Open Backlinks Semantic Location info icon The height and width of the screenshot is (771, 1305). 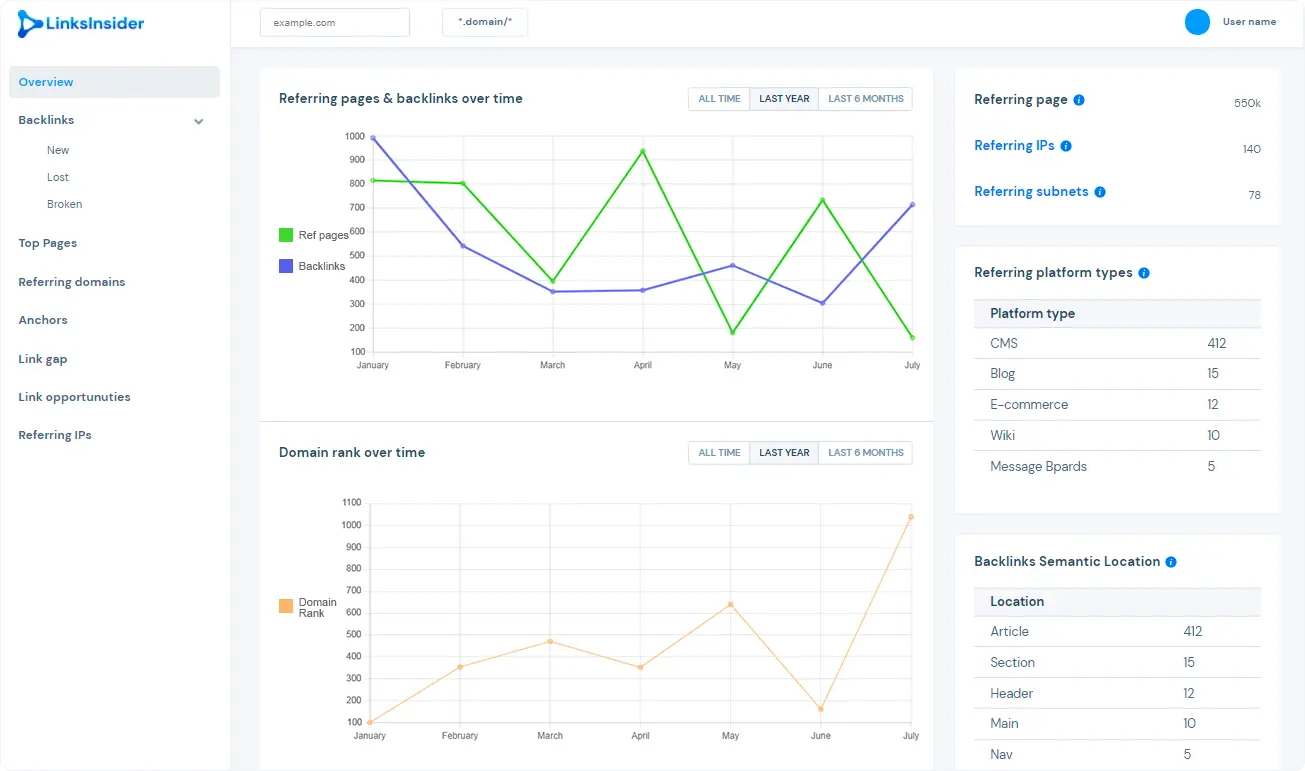[x=1171, y=562]
